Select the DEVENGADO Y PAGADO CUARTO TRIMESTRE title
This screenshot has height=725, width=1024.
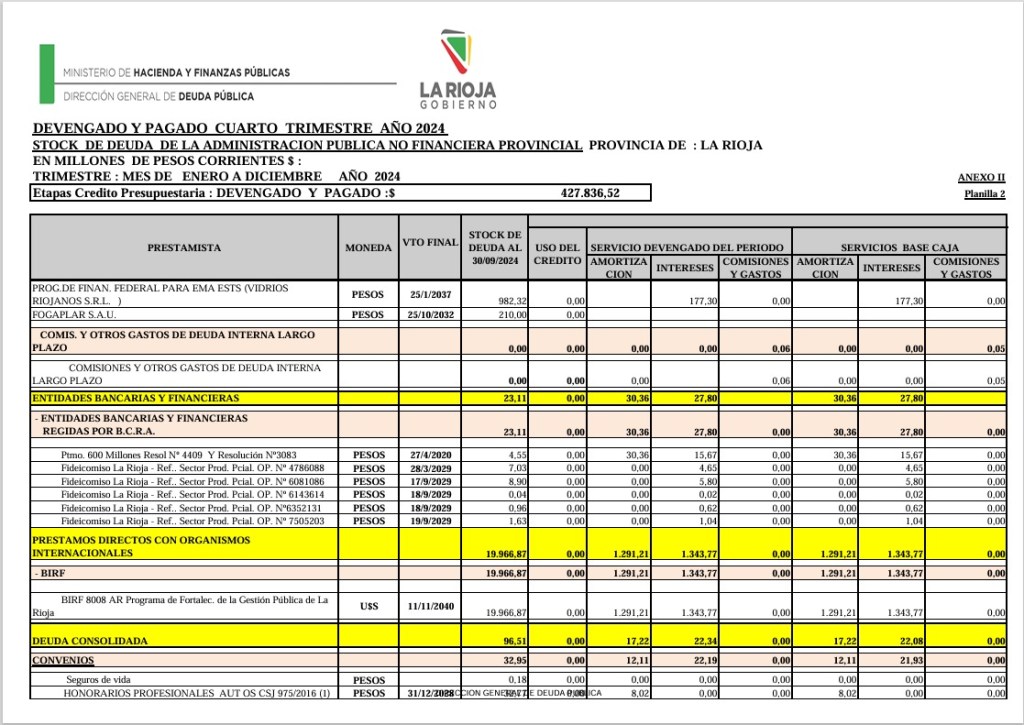240,128
